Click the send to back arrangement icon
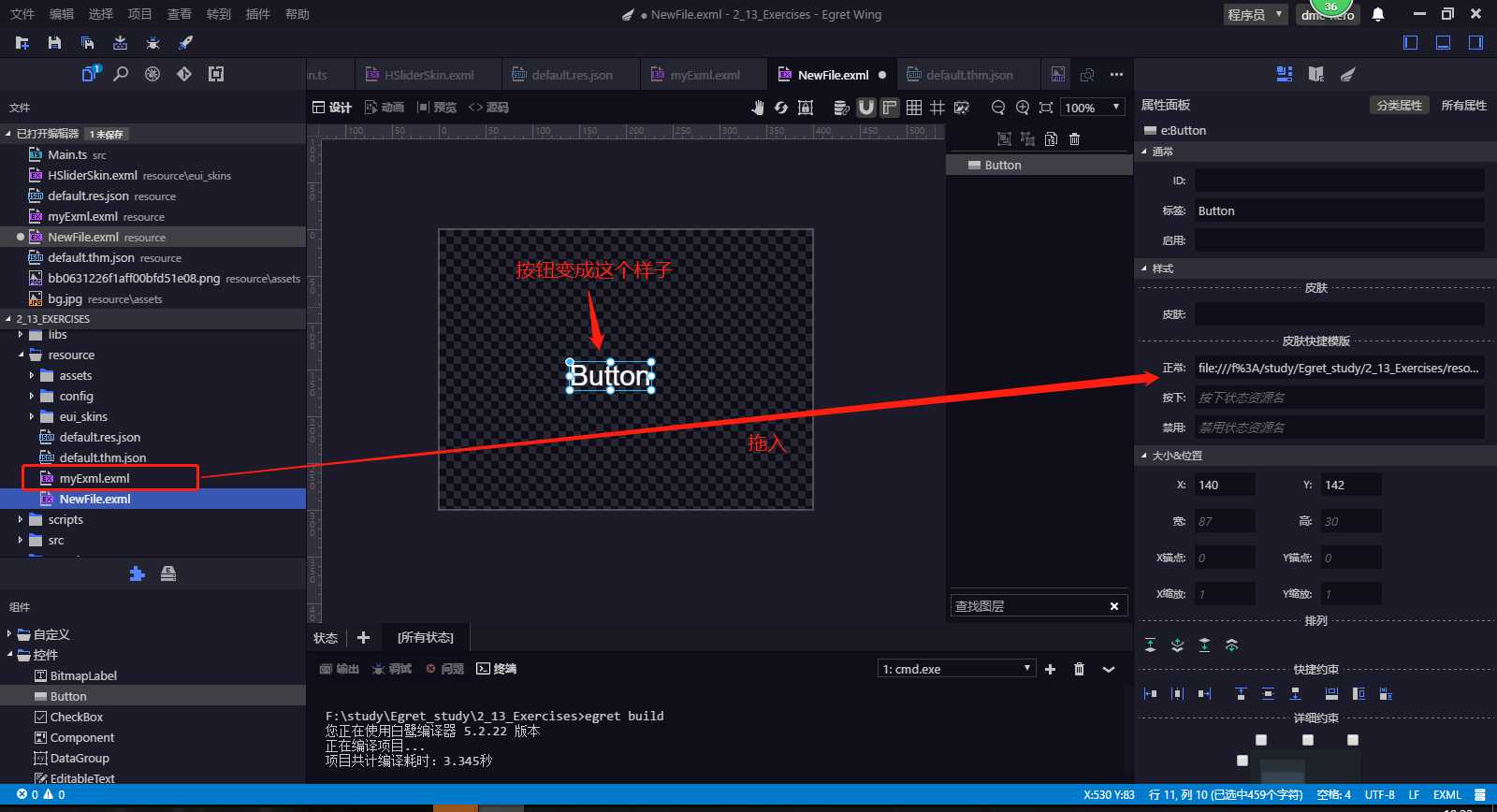 point(1204,645)
